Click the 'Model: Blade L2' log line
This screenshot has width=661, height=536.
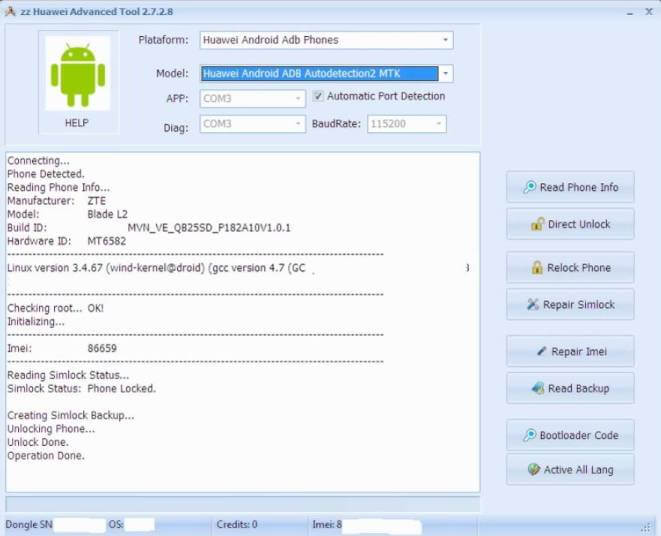pyautogui.click(x=67, y=214)
